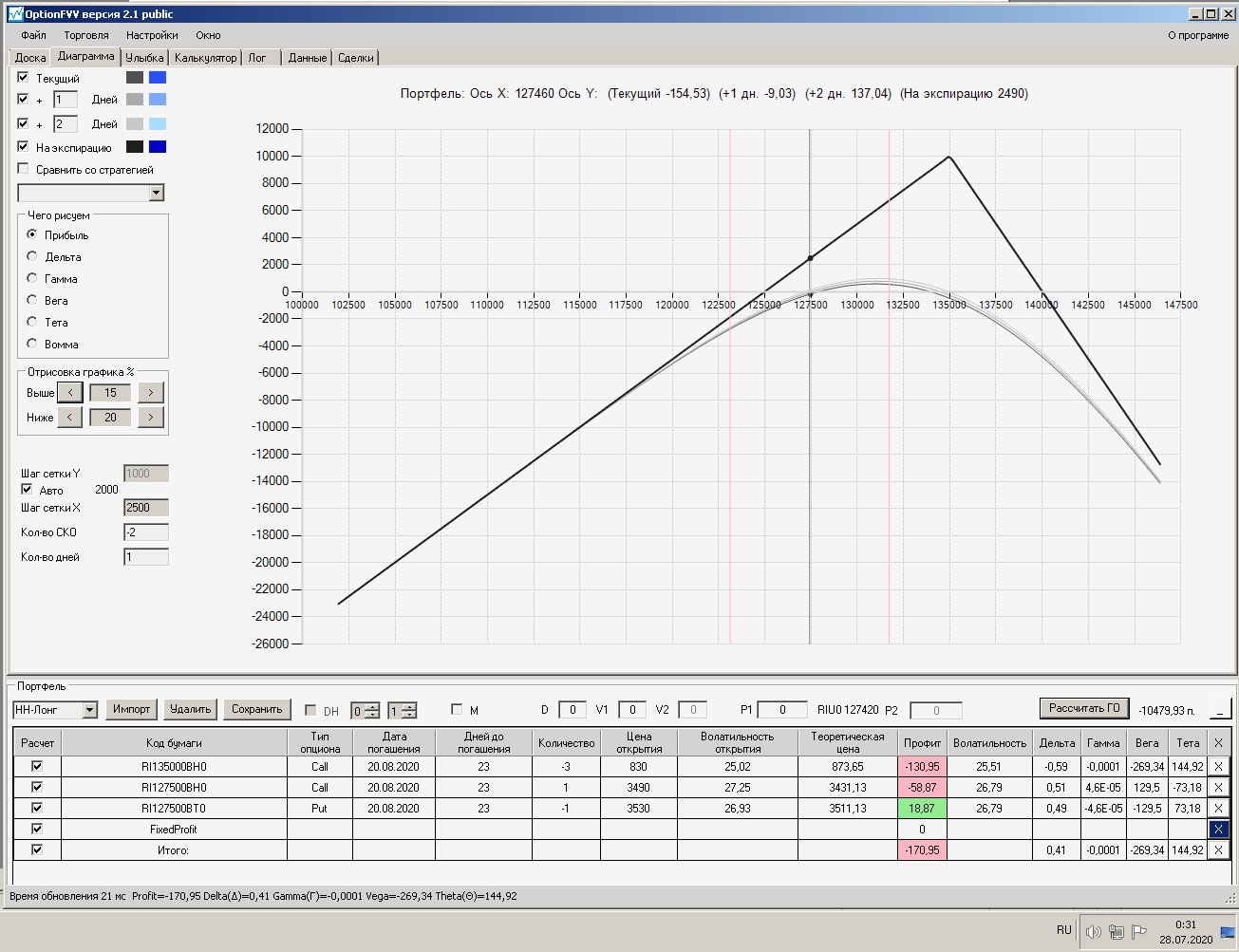Screen dimensions: 1239x952
Task: Select the Дельта radio button
Action: tap(32, 256)
